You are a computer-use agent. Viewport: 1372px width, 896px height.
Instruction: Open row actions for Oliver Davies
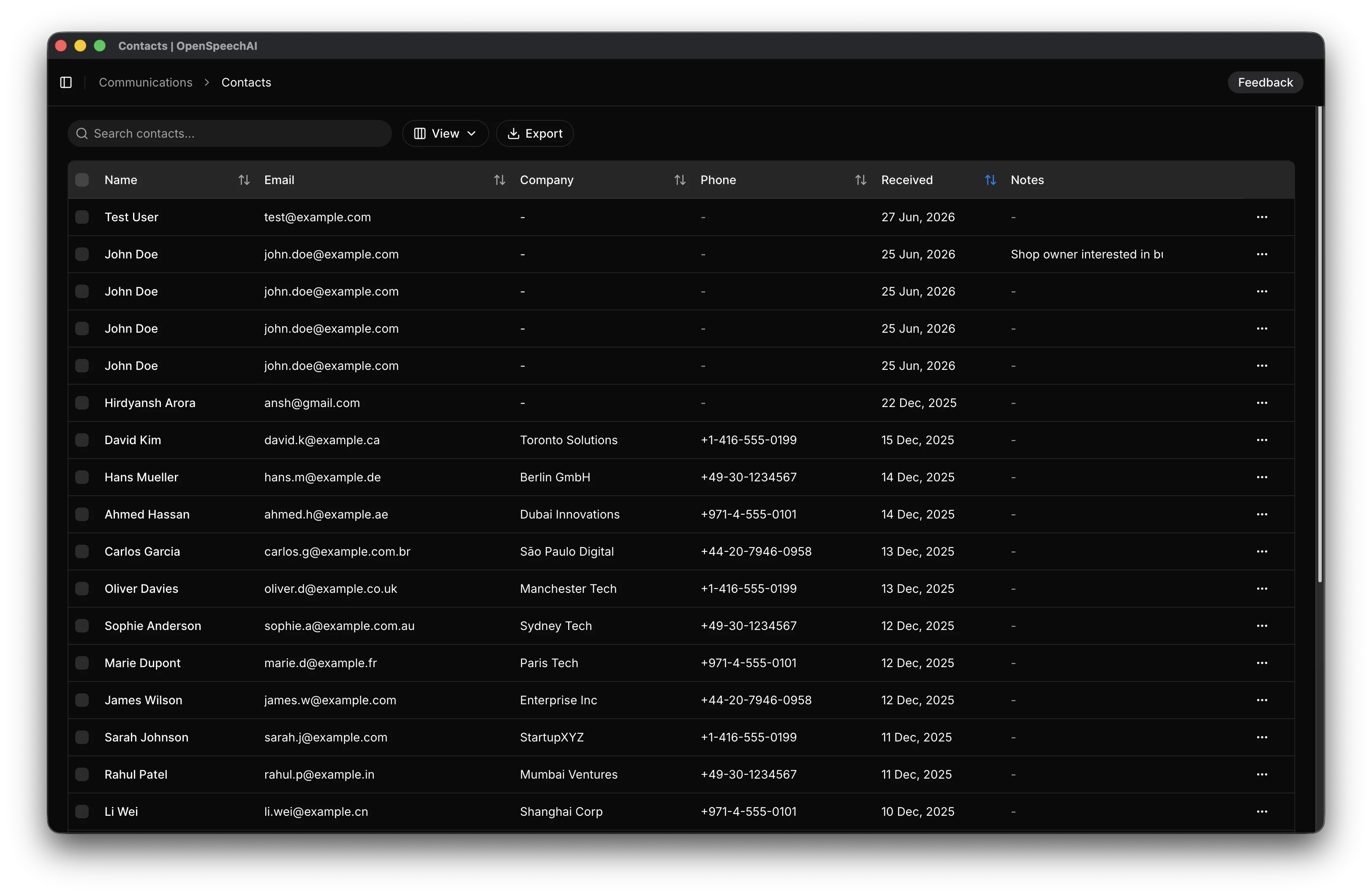tap(1261, 589)
